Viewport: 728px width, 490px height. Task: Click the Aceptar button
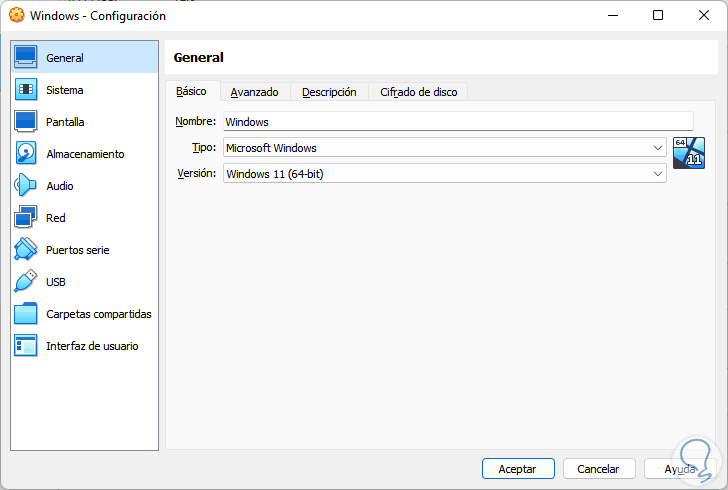(x=518, y=468)
